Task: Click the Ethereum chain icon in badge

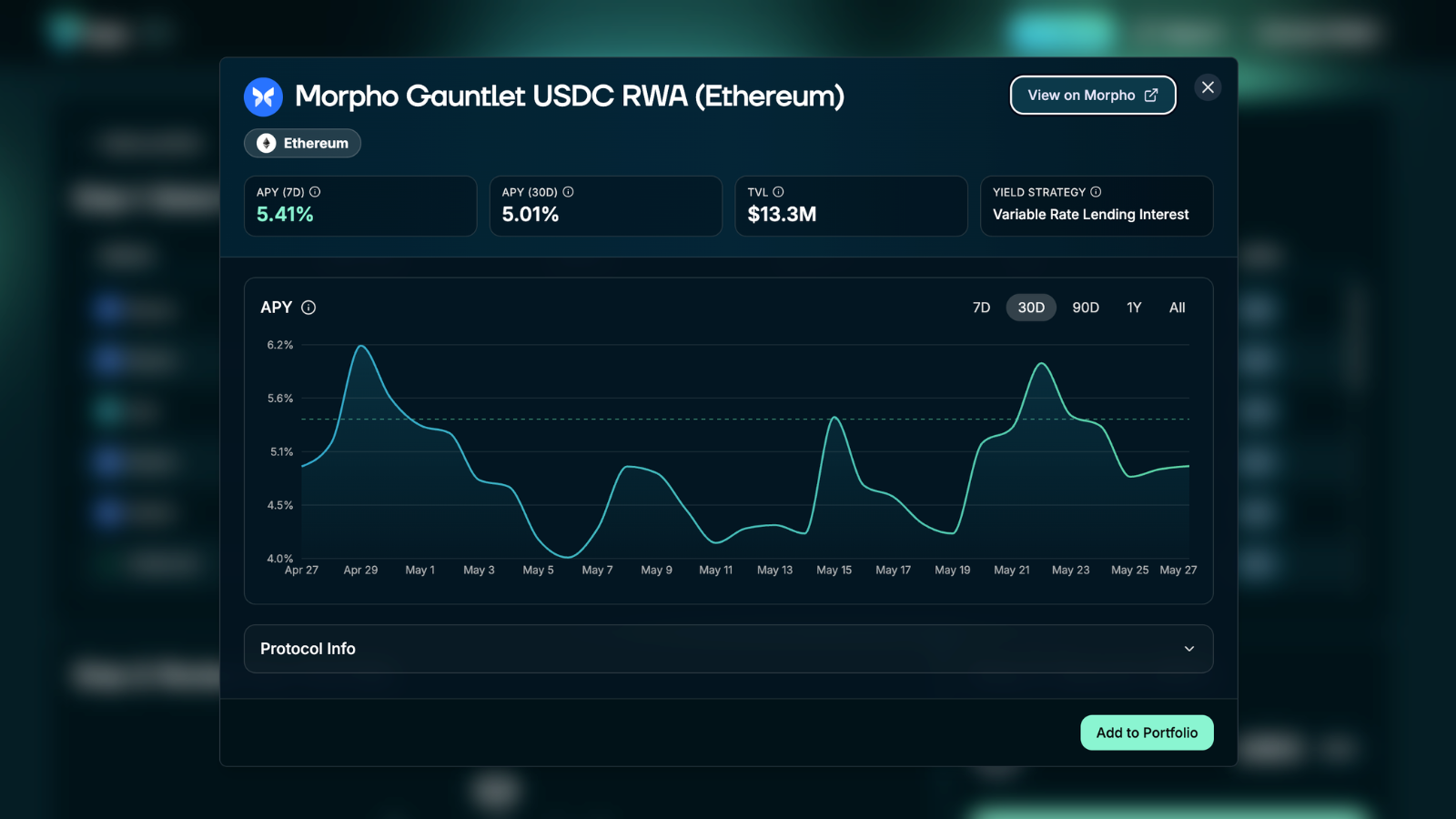Action: click(266, 143)
